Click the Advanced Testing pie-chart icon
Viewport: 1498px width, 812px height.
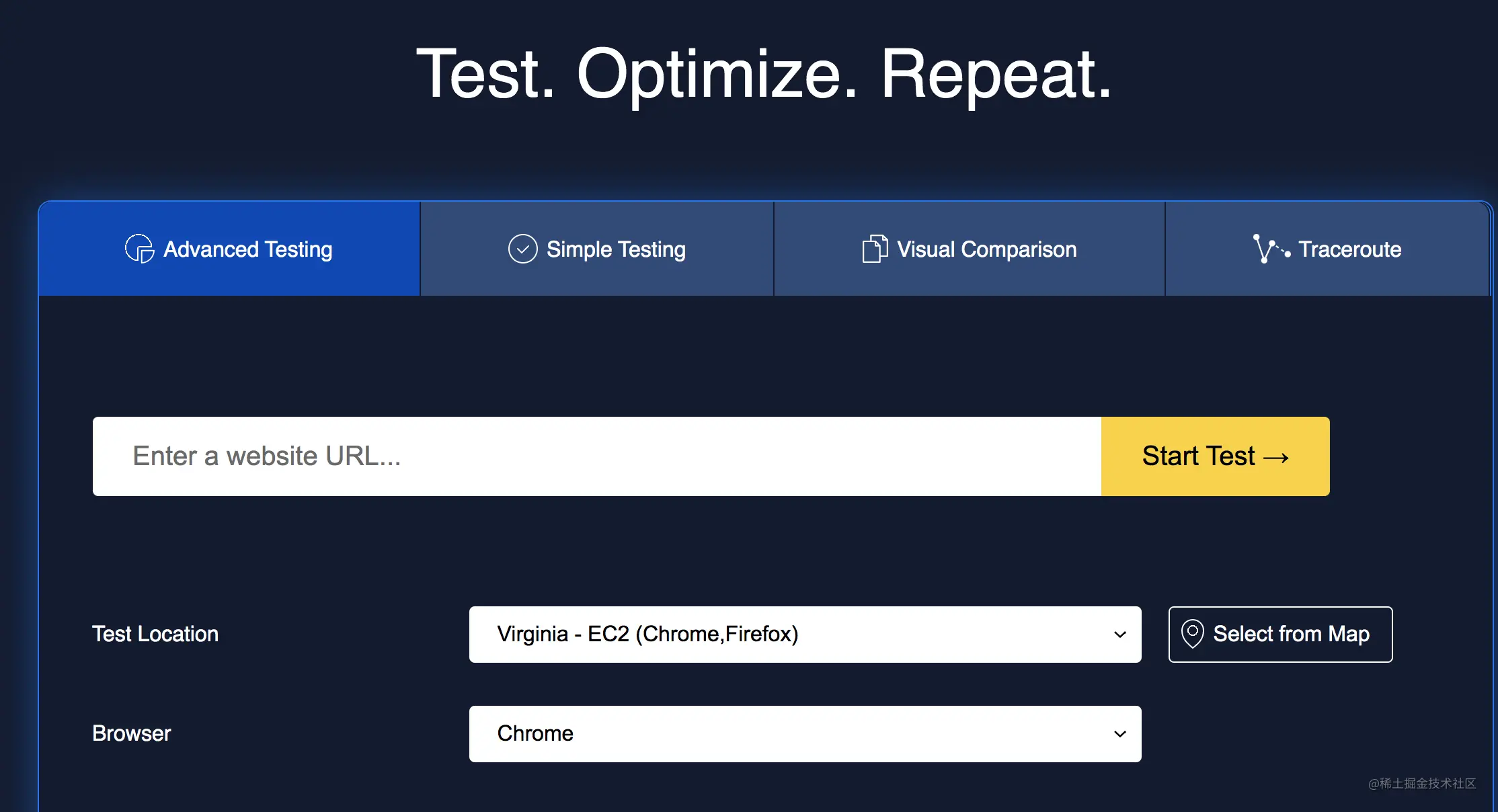click(x=139, y=249)
